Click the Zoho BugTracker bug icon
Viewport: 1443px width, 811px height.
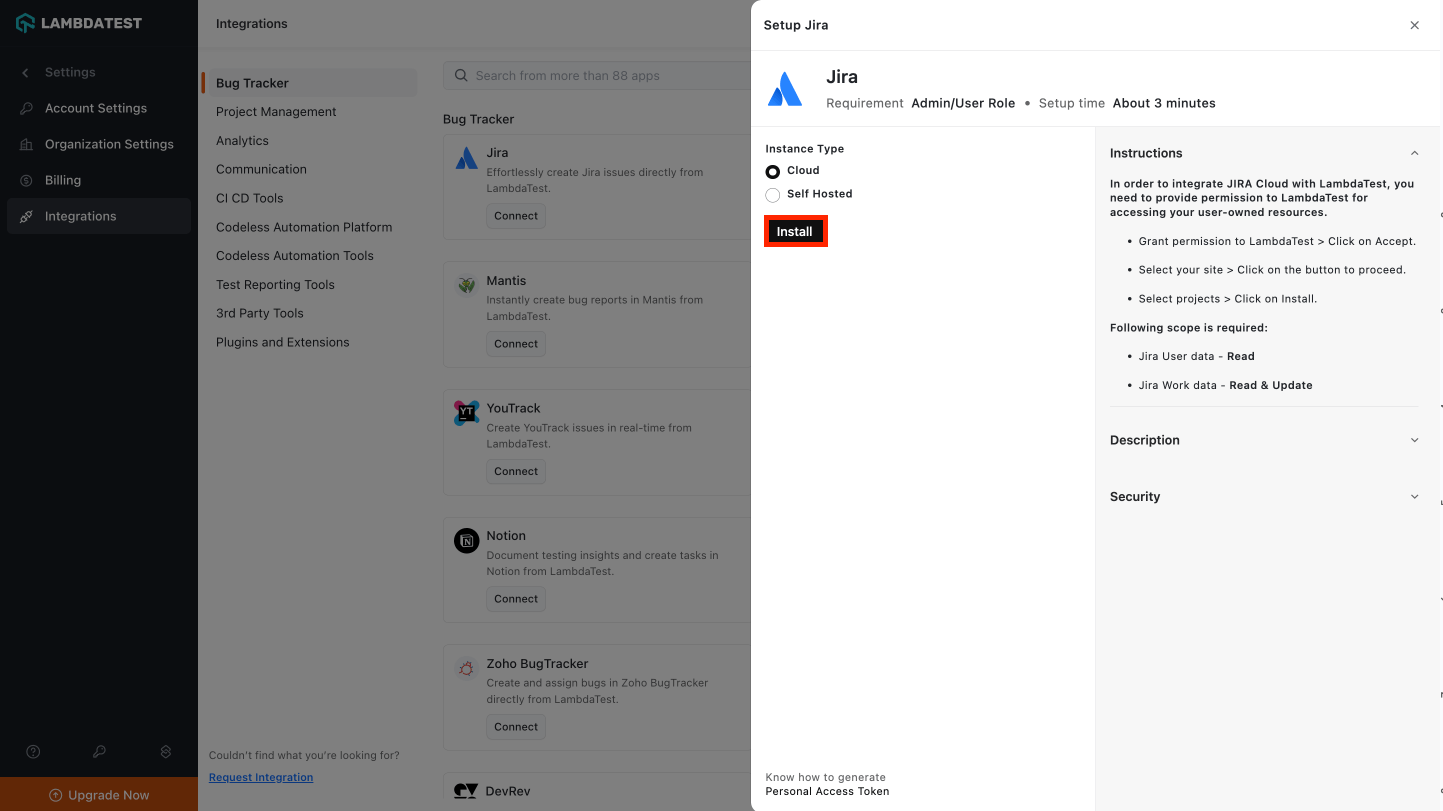click(466, 668)
